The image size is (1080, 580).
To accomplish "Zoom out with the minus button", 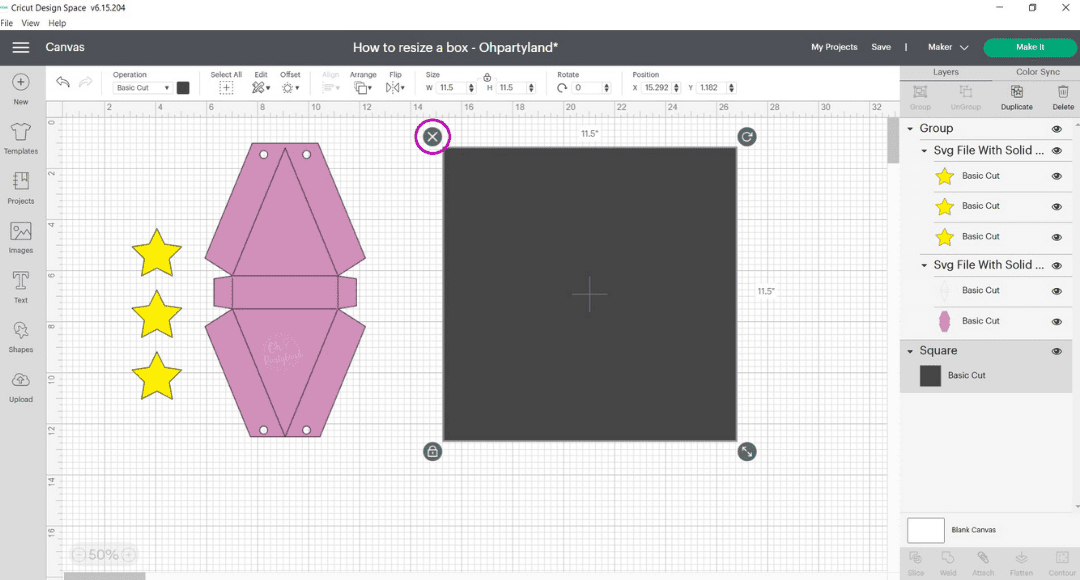I will (79, 555).
